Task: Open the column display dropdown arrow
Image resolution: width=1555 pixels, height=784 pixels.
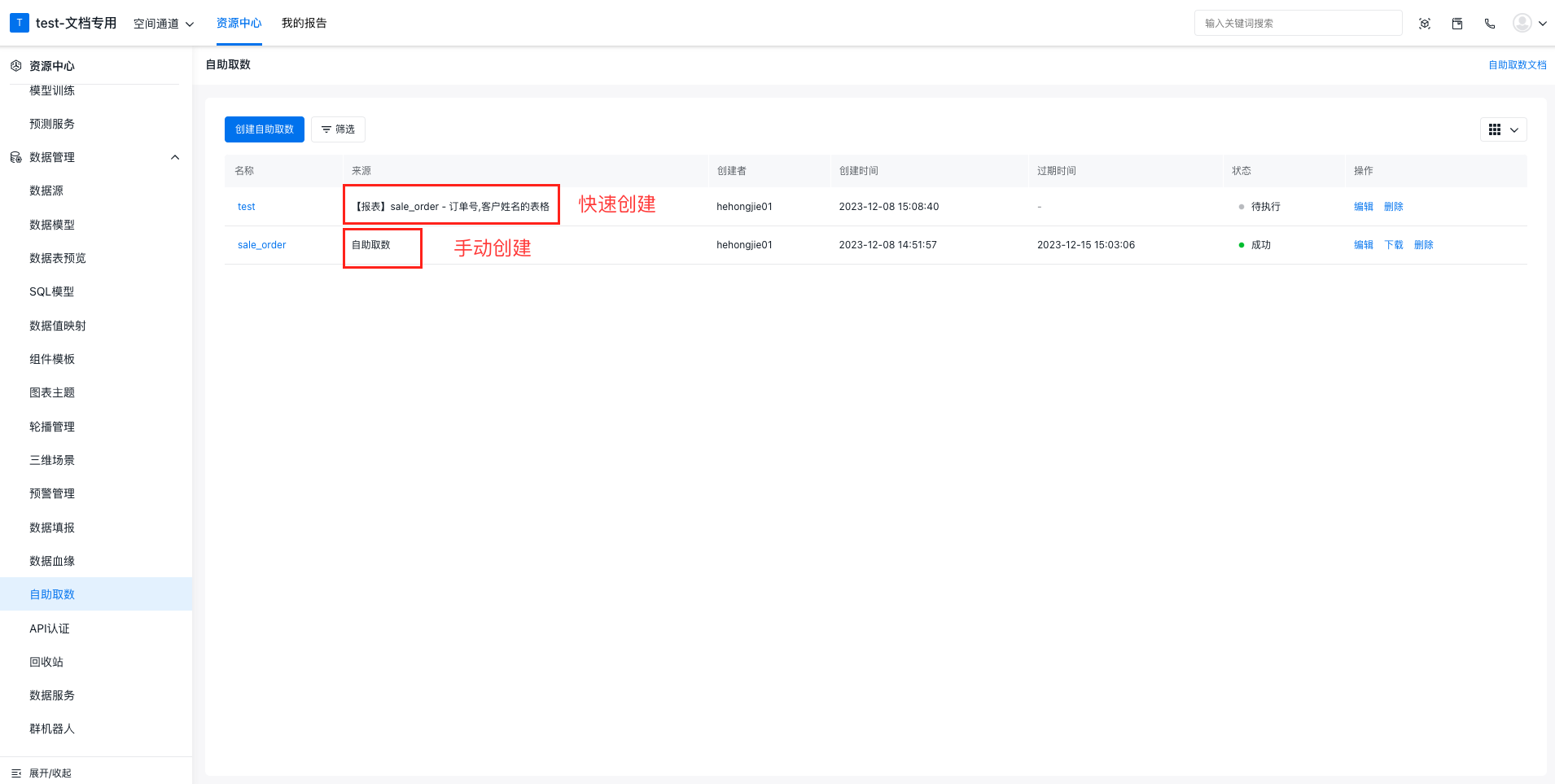Action: click(1514, 129)
